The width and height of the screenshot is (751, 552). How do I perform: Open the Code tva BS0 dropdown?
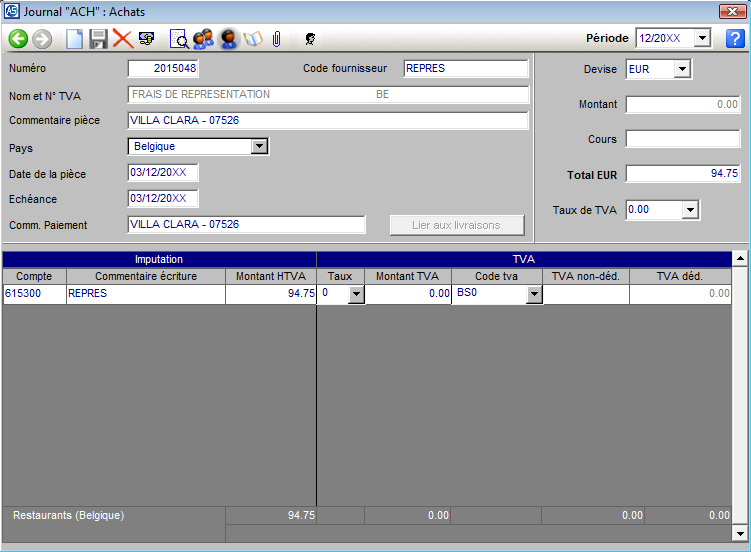click(534, 294)
